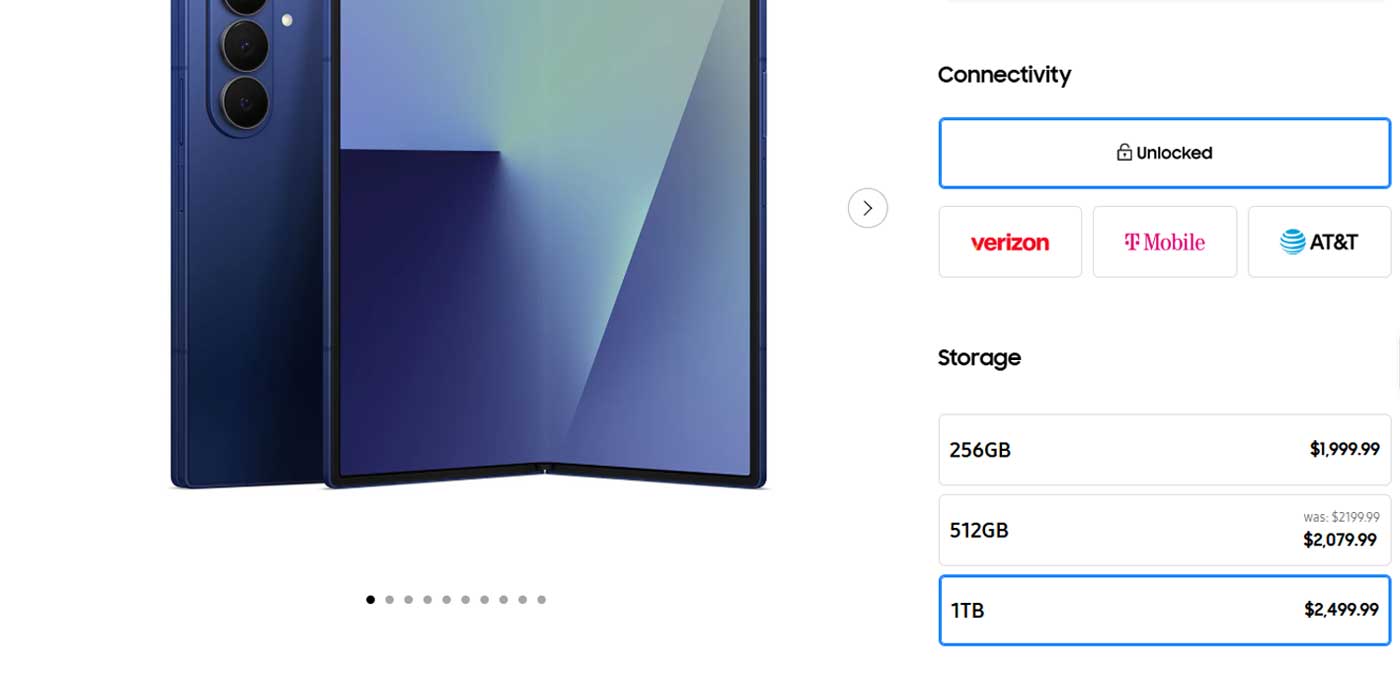Jump to the first carousel dot
Viewport: 1400px width, 700px height.
(x=370, y=600)
